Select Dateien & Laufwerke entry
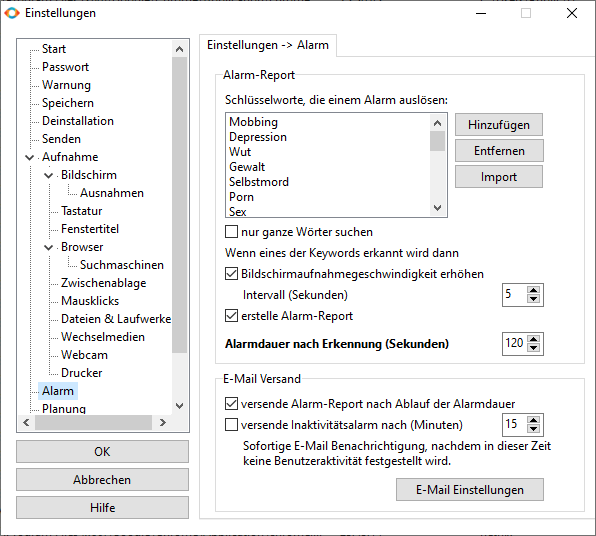This screenshot has height=536, width=596. click(x=116, y=319)
